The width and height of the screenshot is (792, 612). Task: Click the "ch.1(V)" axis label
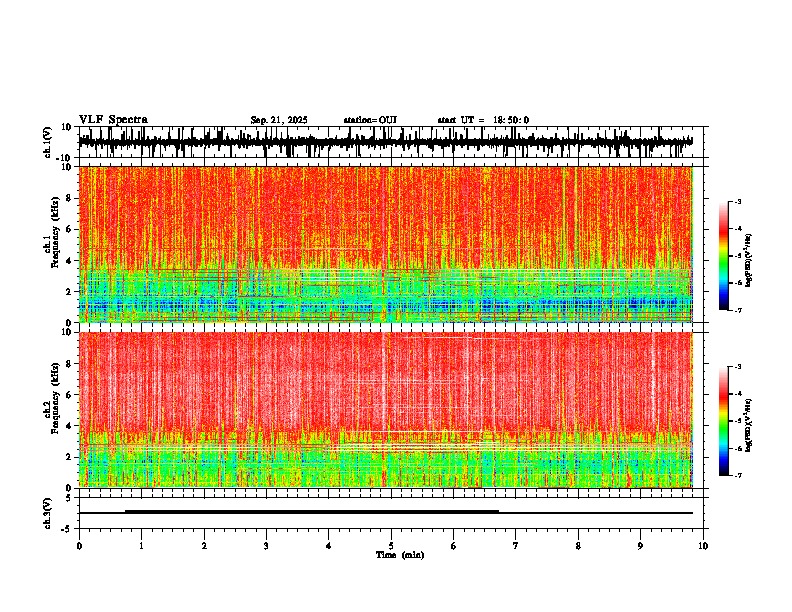(48, 142)
